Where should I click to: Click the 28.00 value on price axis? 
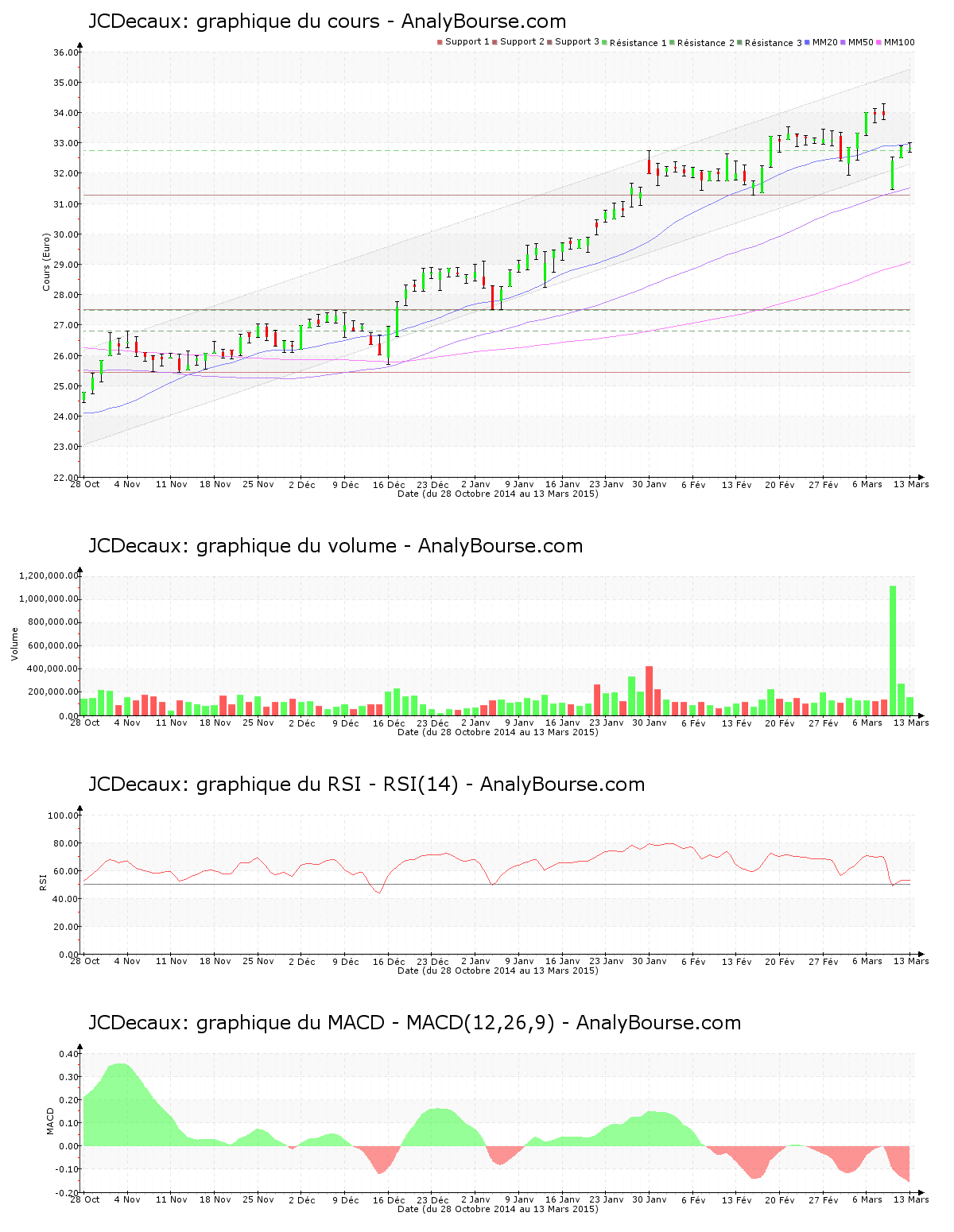65,296
